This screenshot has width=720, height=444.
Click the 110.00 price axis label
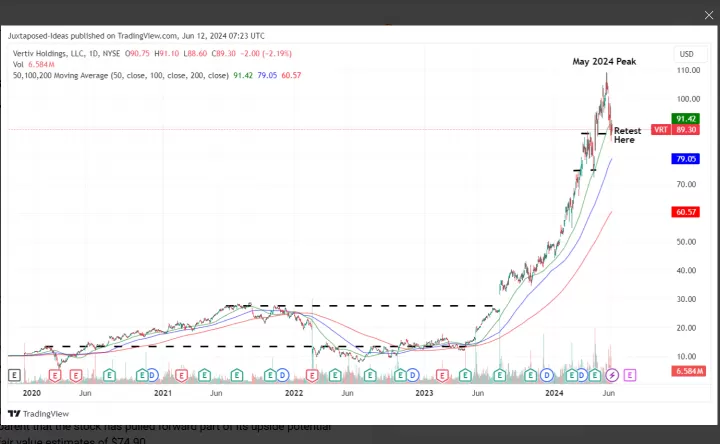pyautogui.click(x=686, y=71)
